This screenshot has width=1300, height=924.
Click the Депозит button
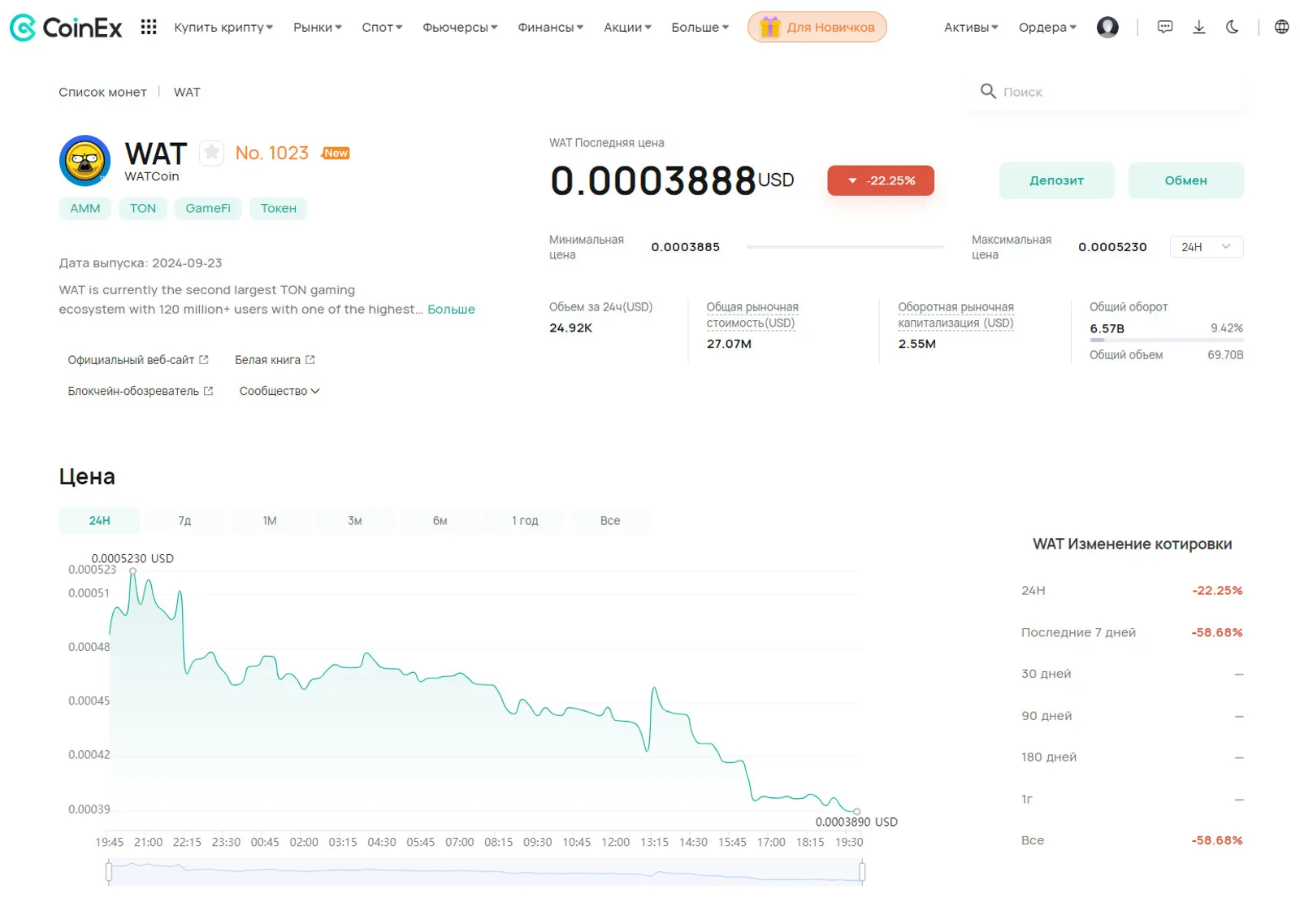pos(1056,180)
